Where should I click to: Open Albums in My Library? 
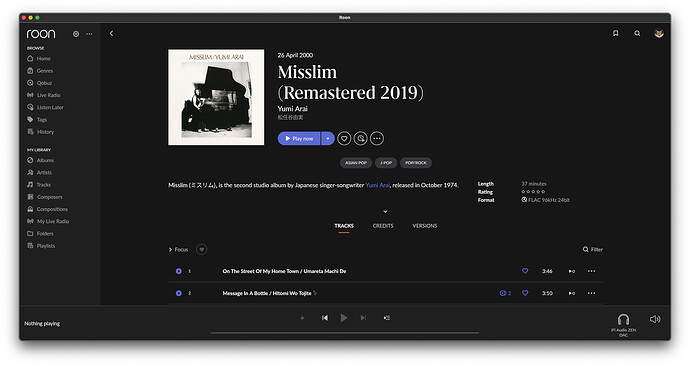pos(40,161)
